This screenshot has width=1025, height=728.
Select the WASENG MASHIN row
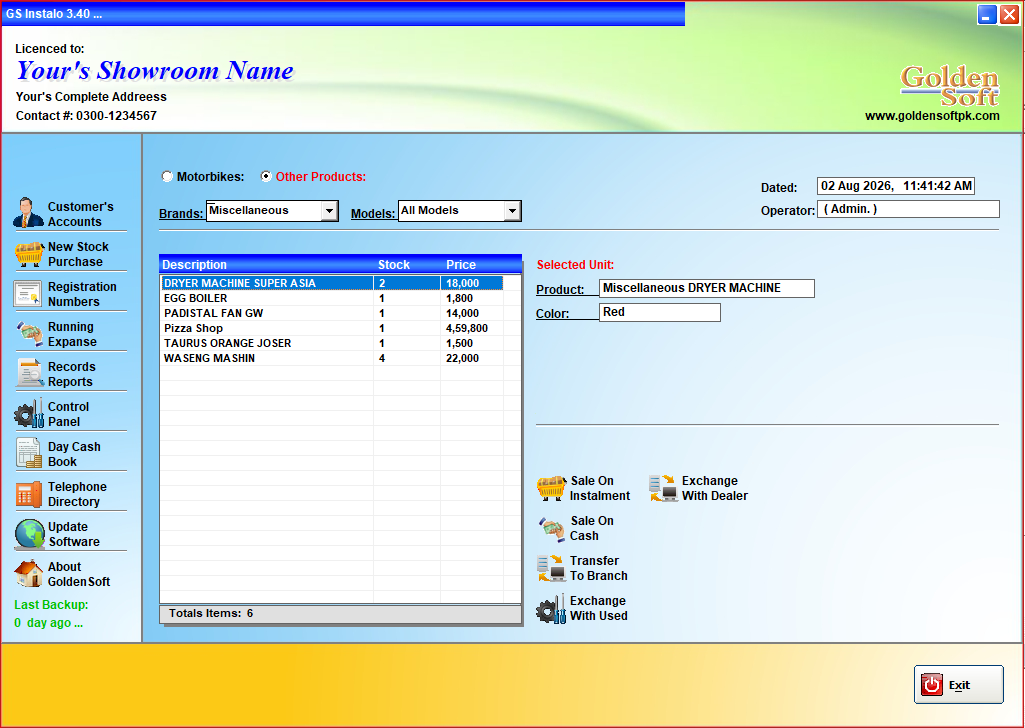tap(332, 358)
